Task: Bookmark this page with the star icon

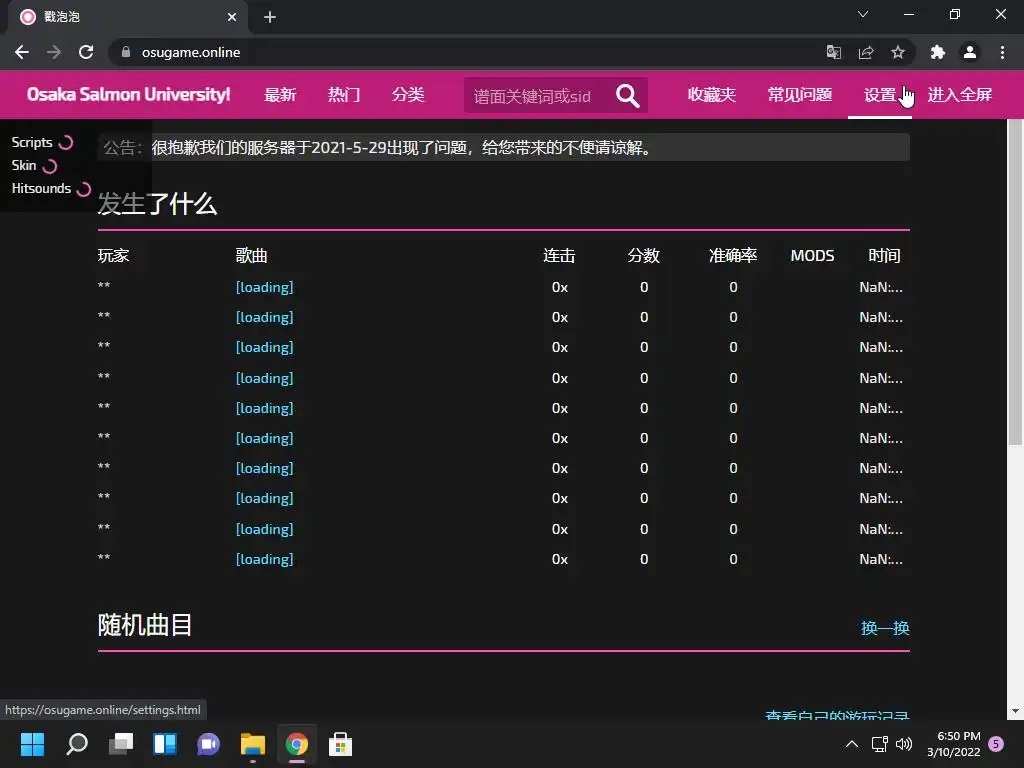Action: pos(898,52)
